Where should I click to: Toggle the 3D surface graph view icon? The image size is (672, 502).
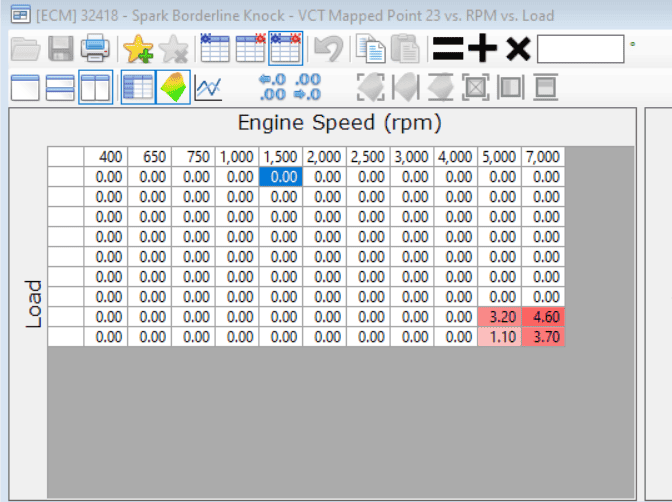[174, 87]
